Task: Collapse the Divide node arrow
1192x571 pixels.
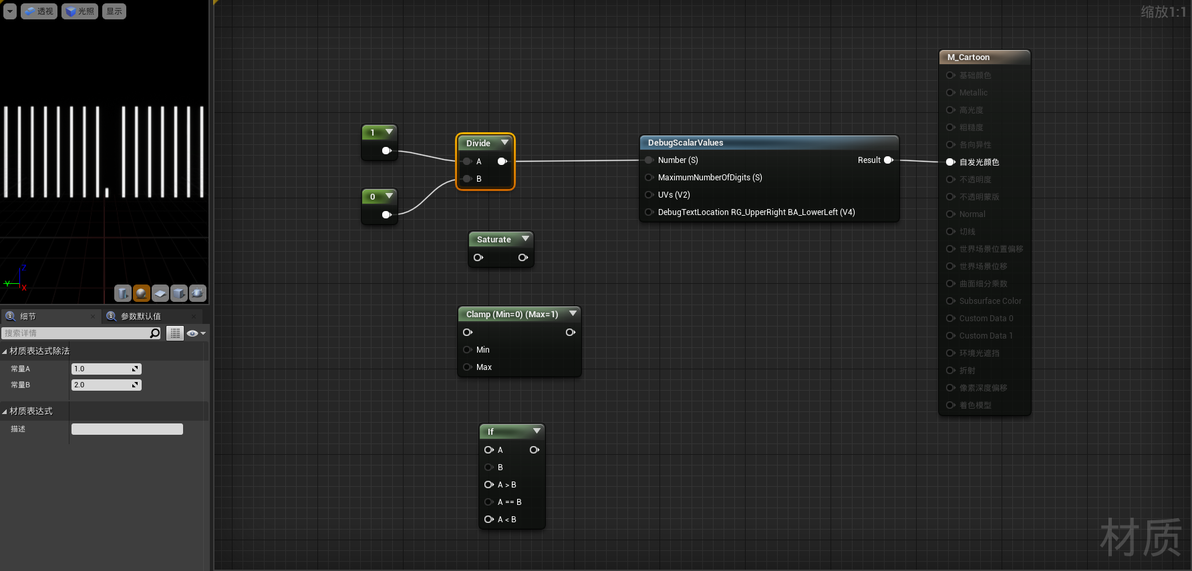Action: 504,142
